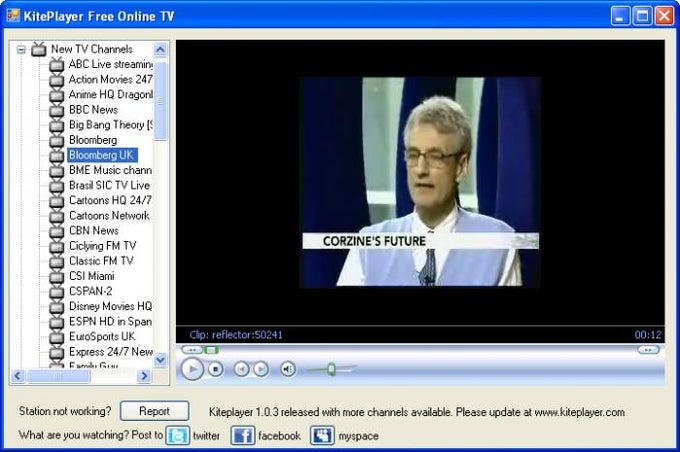Choose the BBC News channel
This screenshot has width=680, height=452.
tap(93, 110)
